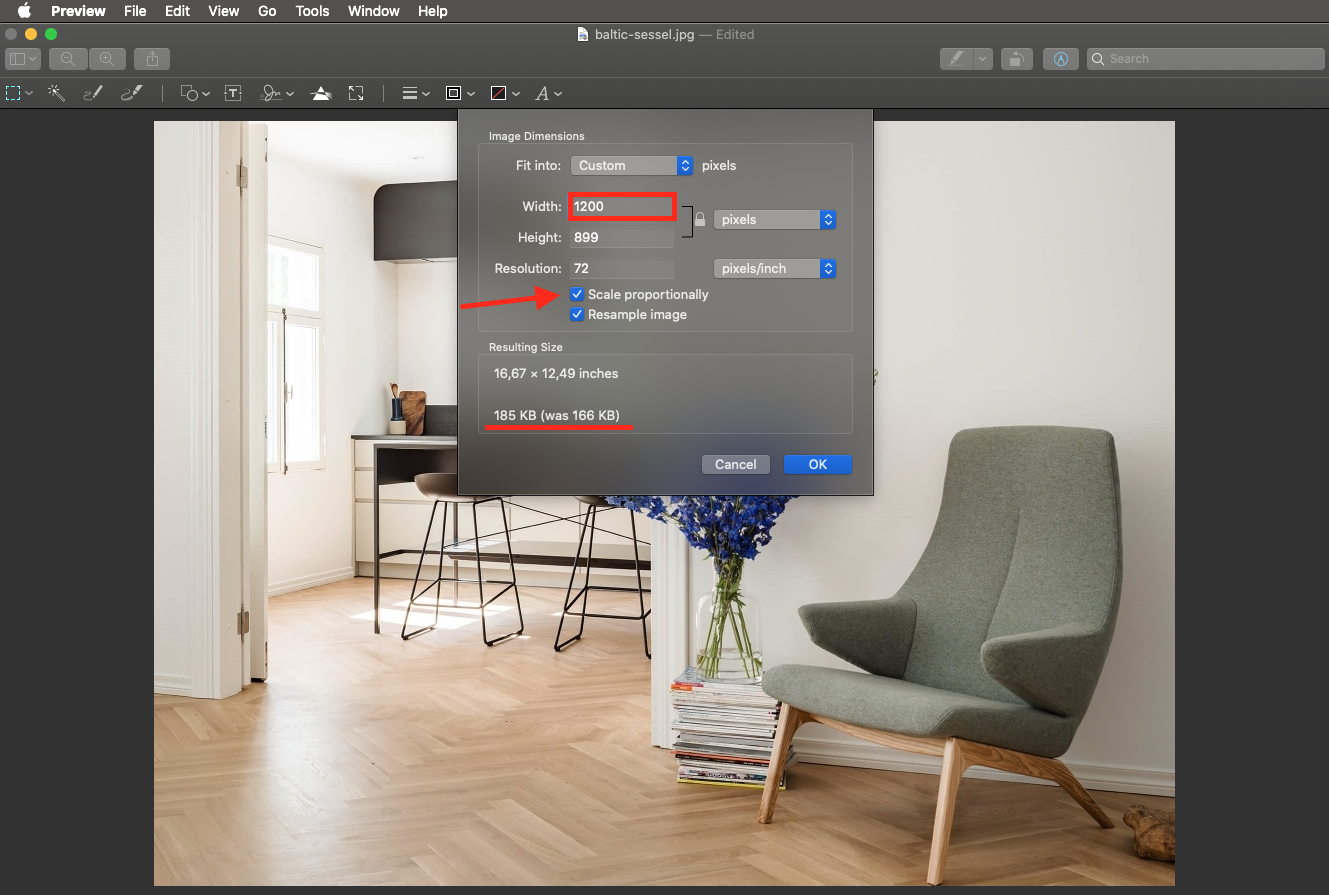Toggle the Markup Toolbar button

(1061, 59)
